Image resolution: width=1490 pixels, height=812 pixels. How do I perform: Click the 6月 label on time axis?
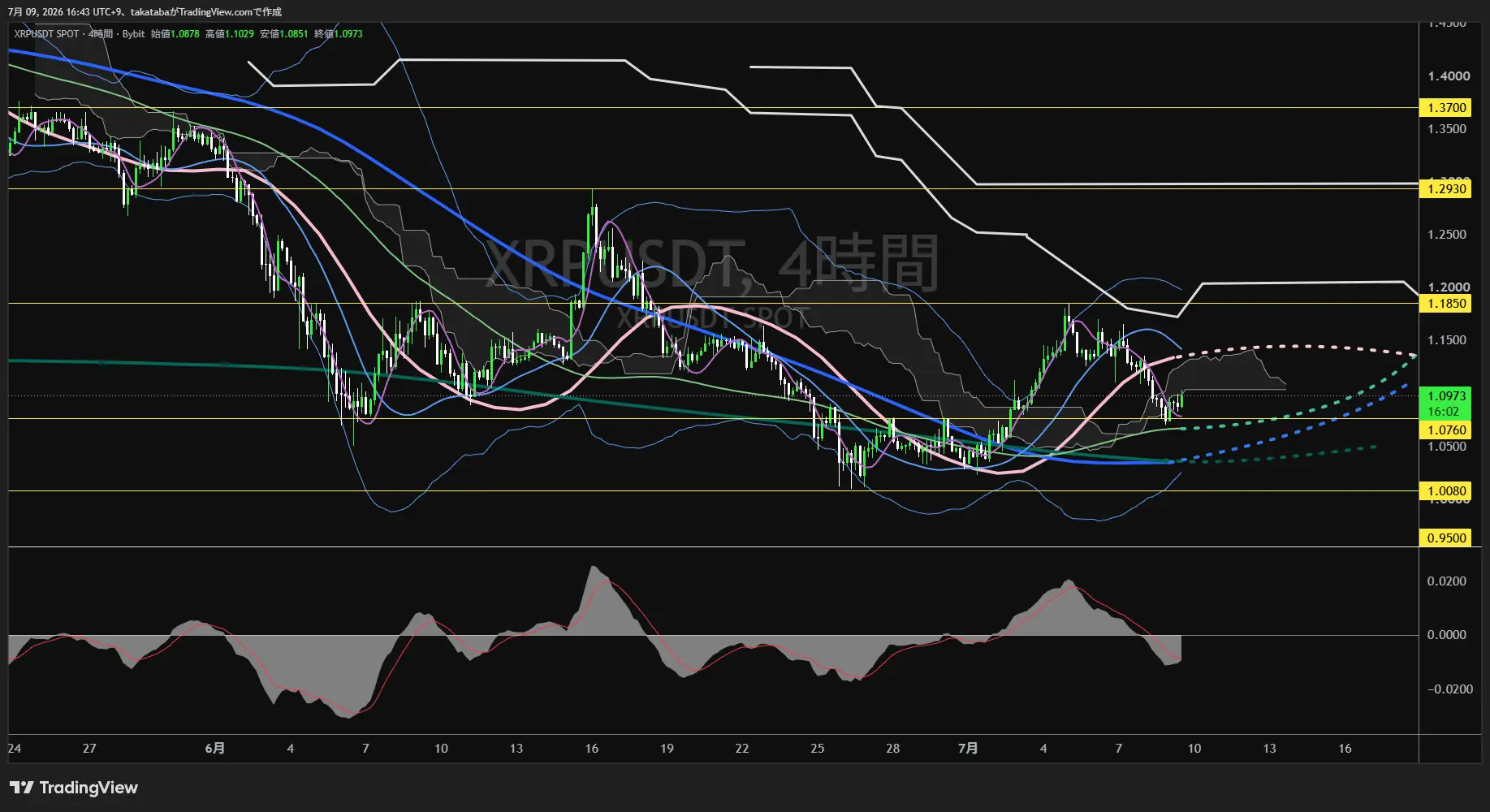tap(215, 749)
